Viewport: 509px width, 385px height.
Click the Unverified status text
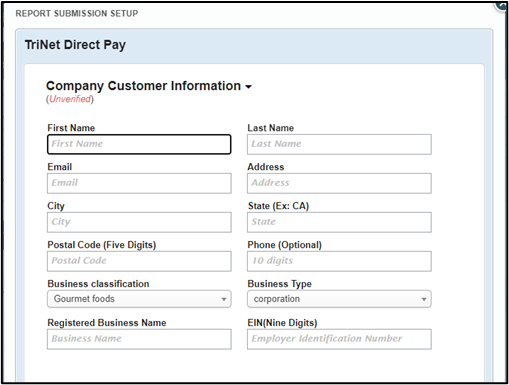tap(70, 99)
